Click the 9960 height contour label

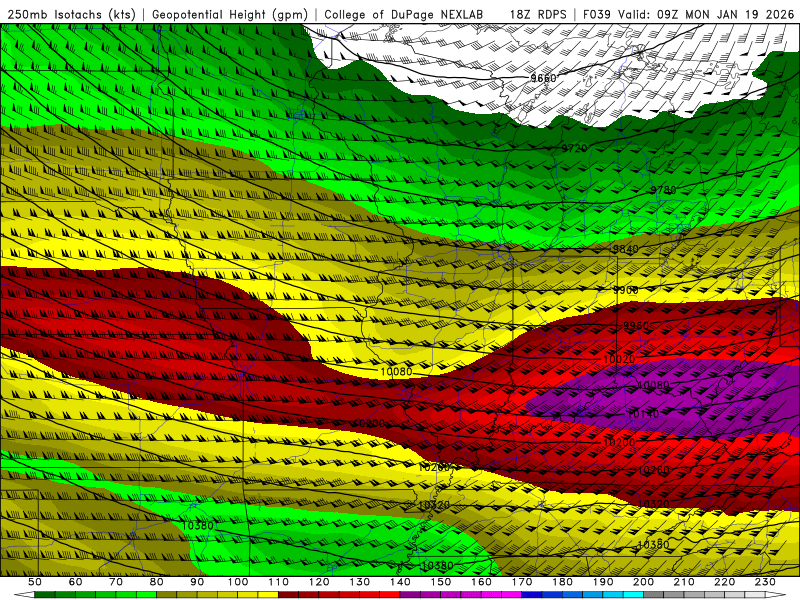(x=636, y=326)
